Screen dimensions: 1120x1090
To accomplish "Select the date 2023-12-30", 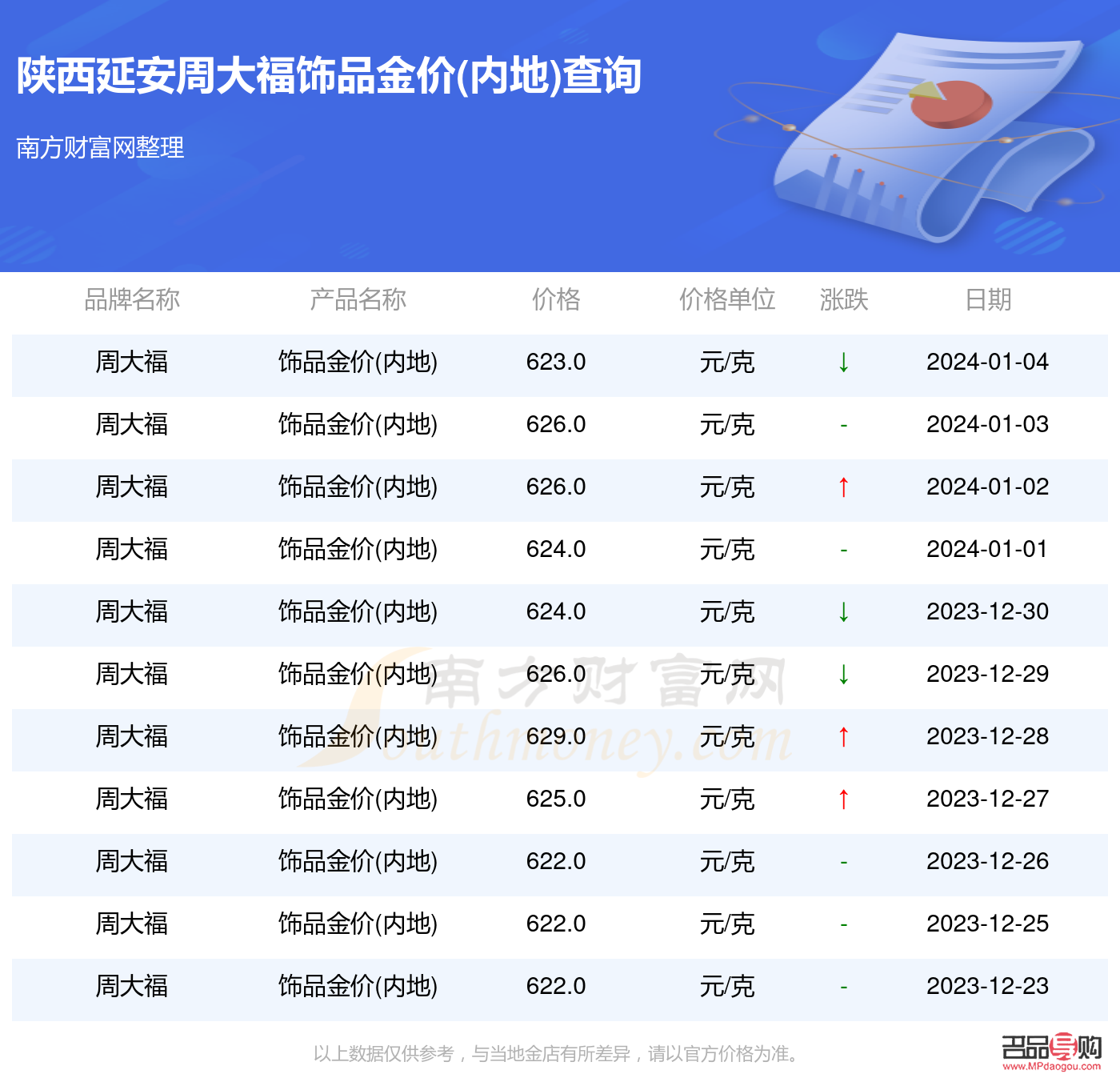I will pos(987,612).
